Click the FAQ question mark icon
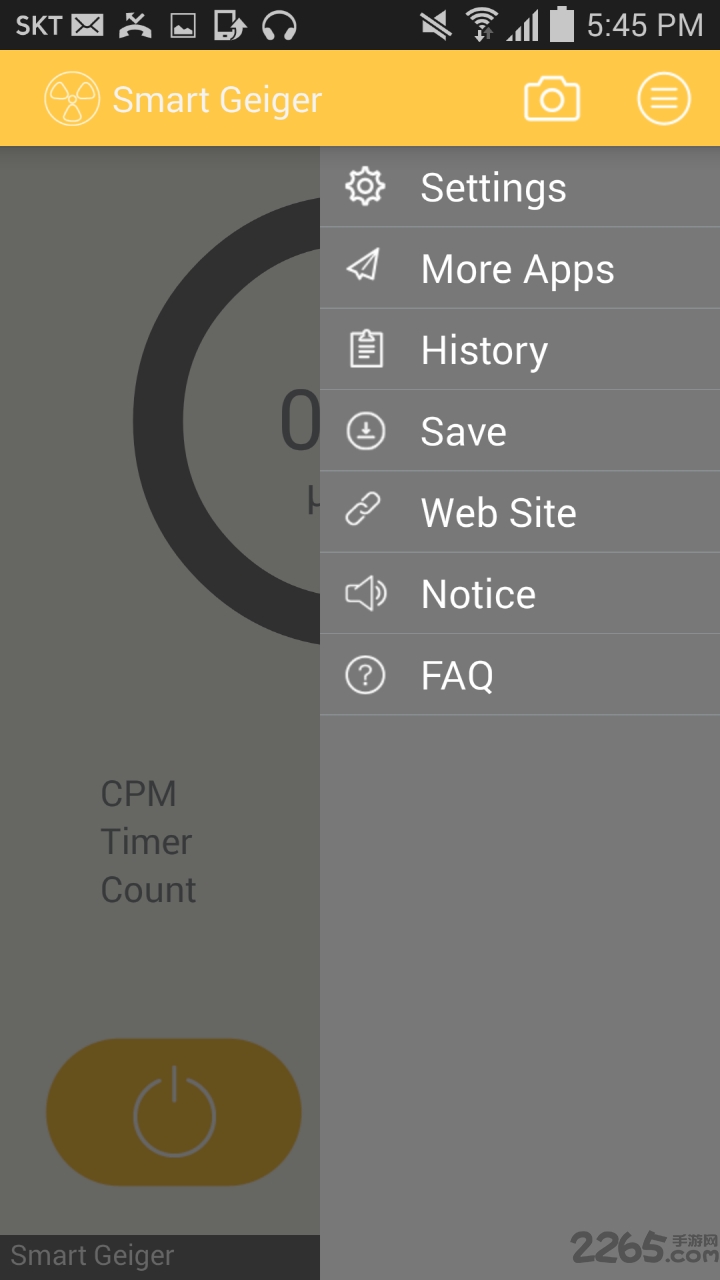The image size is (720, 1280). point(365,675)
